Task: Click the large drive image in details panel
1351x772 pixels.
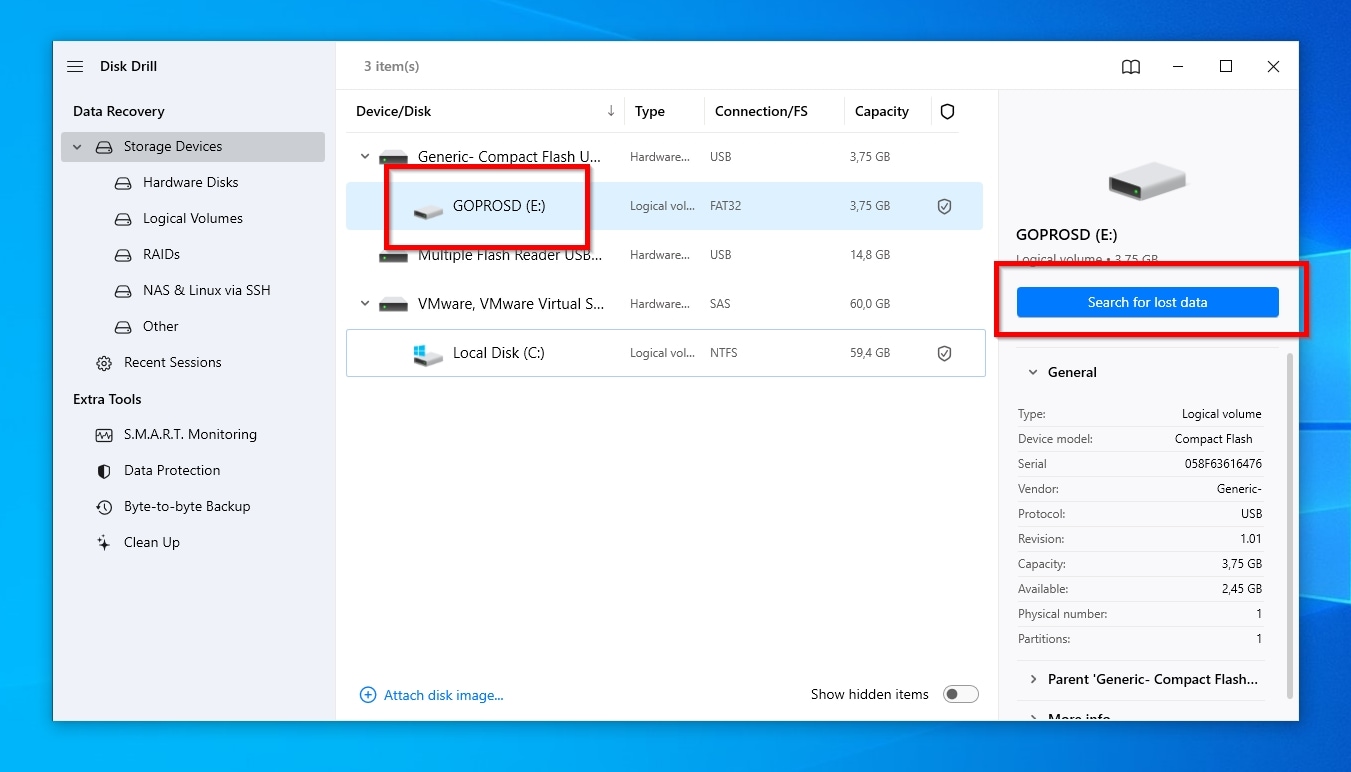Action: point(1147,182)
